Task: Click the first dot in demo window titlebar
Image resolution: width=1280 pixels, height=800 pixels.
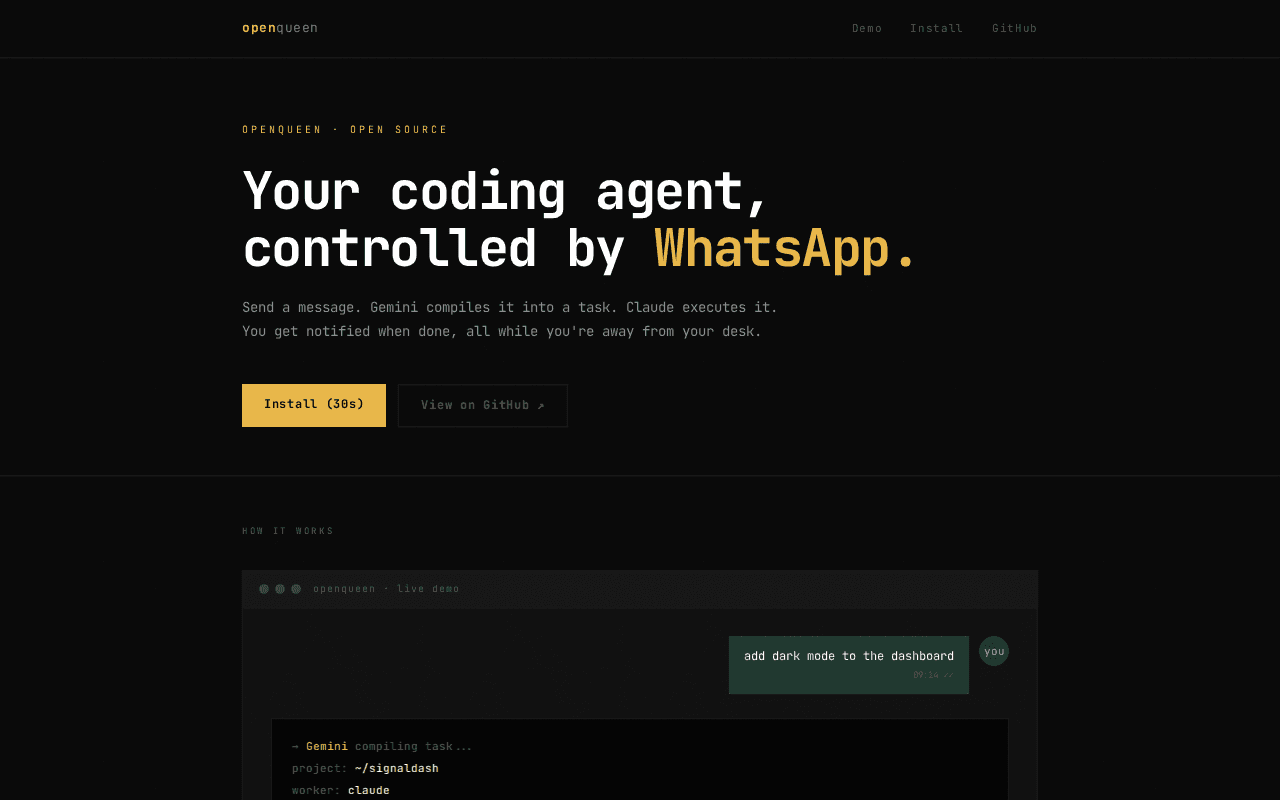Action: (264, 589)
